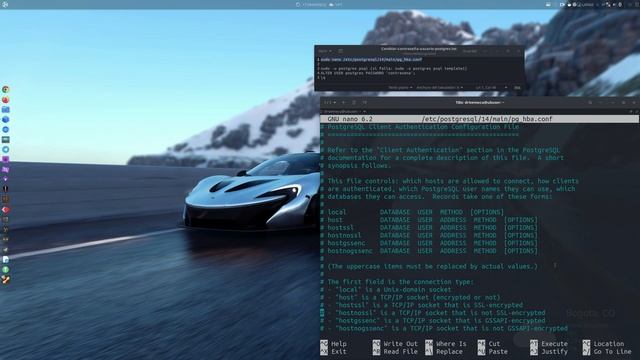Click Cut in nano footer
640x360 pixels.
click(x=489, y=344)
